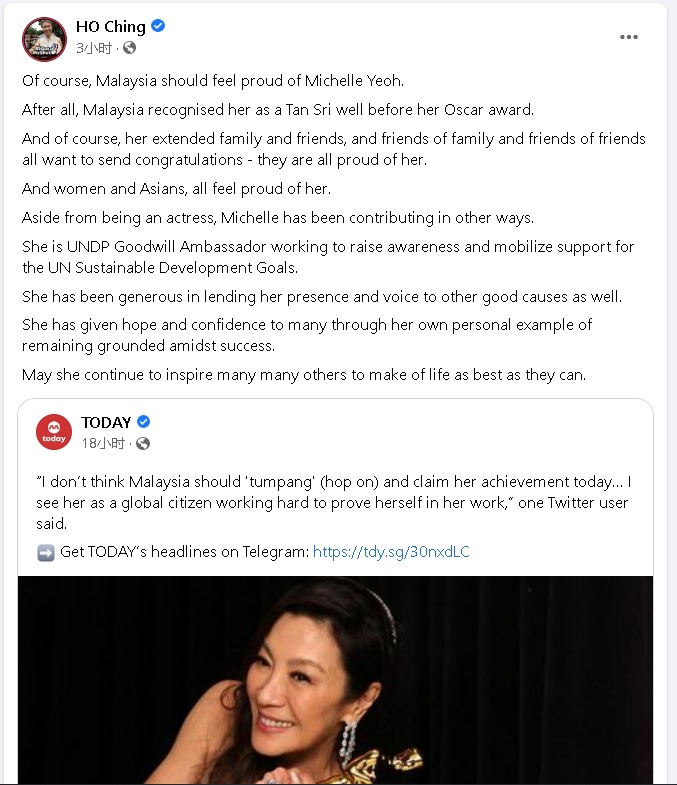
Task: Open the HO Ching profile name link
Action: (111, 27)
